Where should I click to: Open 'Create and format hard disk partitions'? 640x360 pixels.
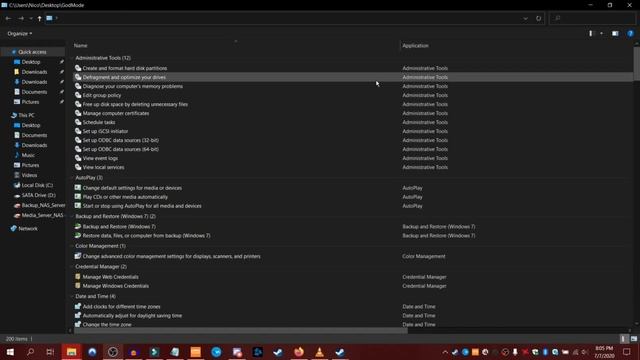click(124, 68)
